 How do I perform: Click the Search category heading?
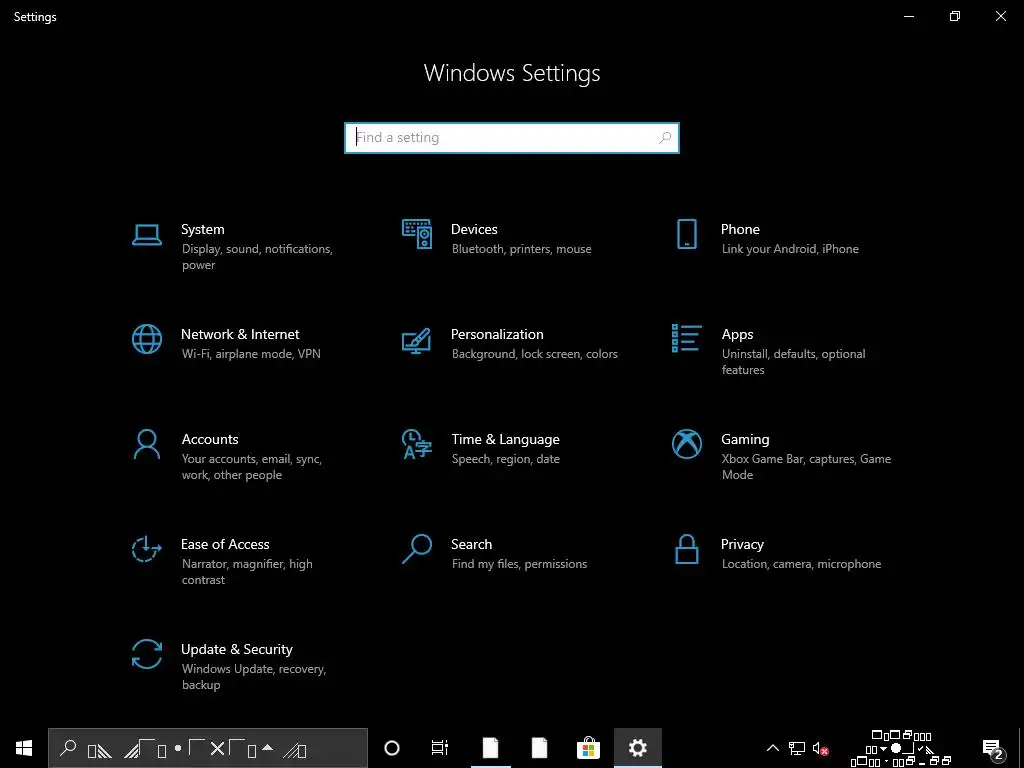point(472,545)
